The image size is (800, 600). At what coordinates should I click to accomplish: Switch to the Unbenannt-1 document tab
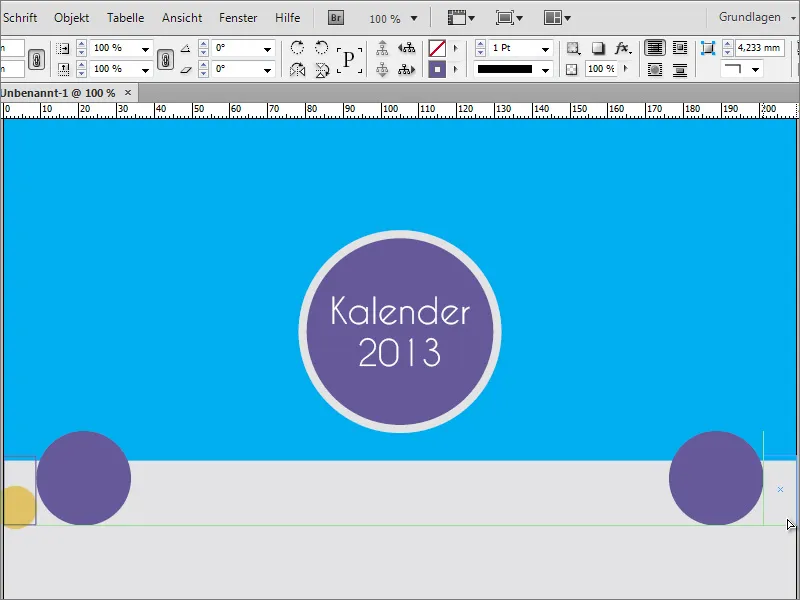coord(58,93)
